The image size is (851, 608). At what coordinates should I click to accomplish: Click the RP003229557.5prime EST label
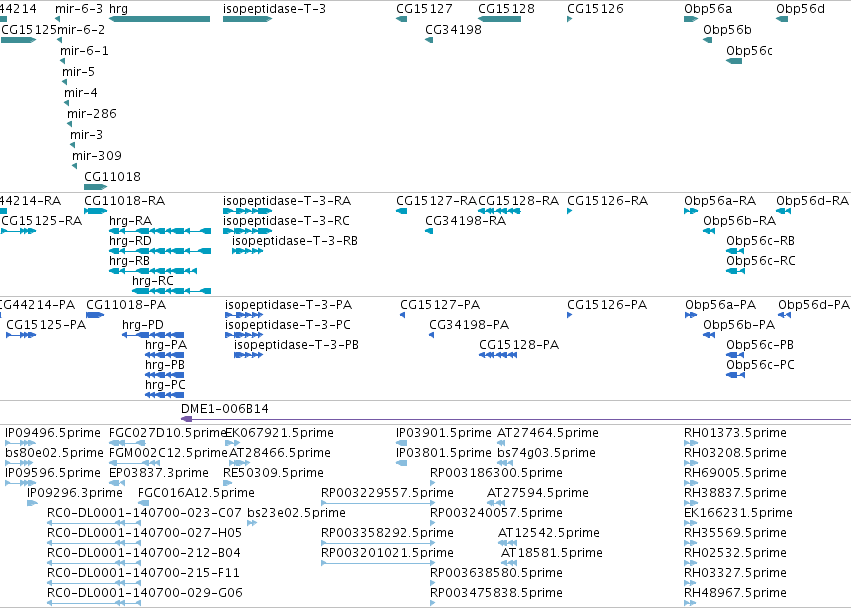[388, 493]
